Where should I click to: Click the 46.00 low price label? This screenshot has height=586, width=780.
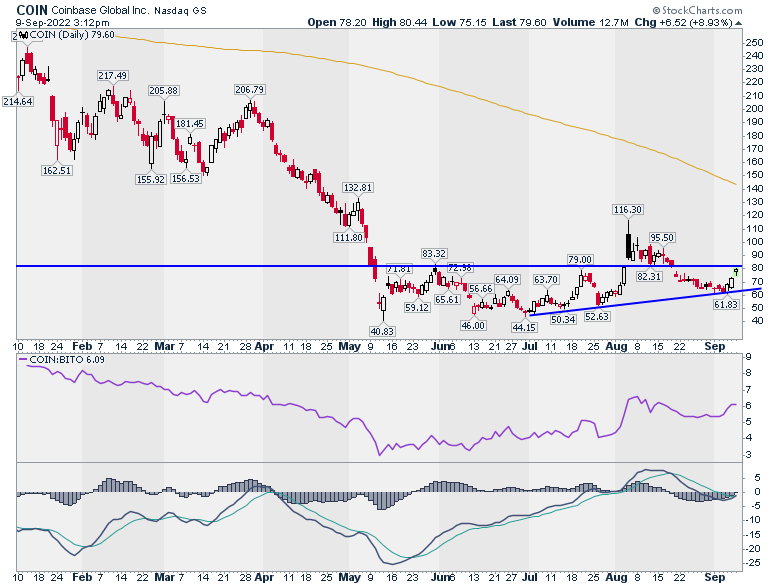click(473, 325)
